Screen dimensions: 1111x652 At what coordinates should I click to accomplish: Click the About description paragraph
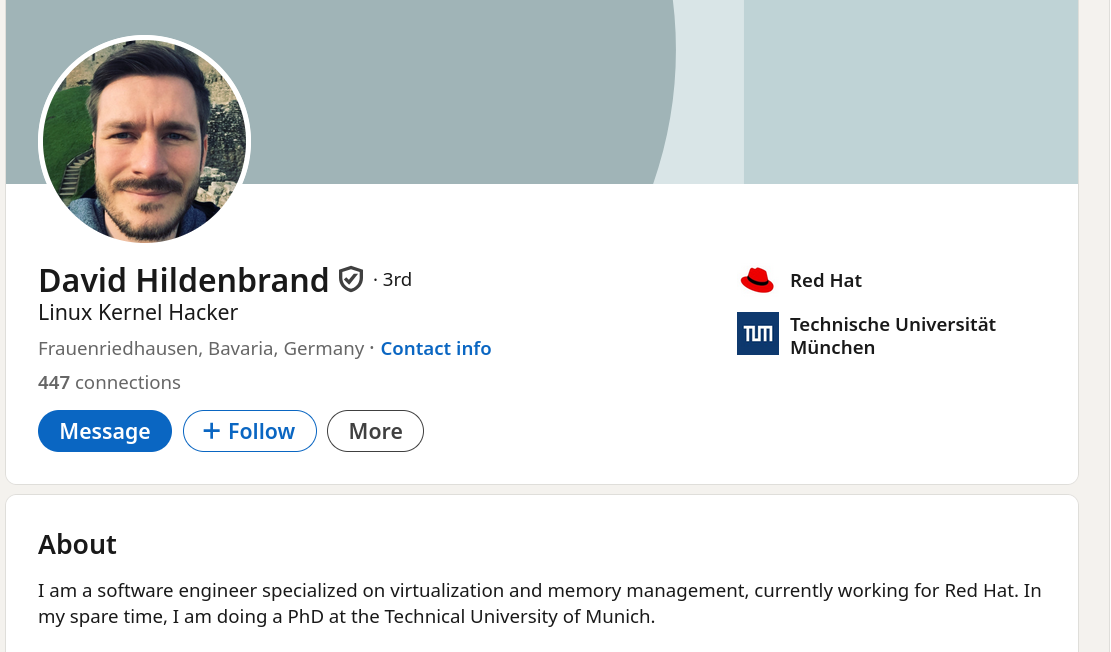[x=540, y=603]
